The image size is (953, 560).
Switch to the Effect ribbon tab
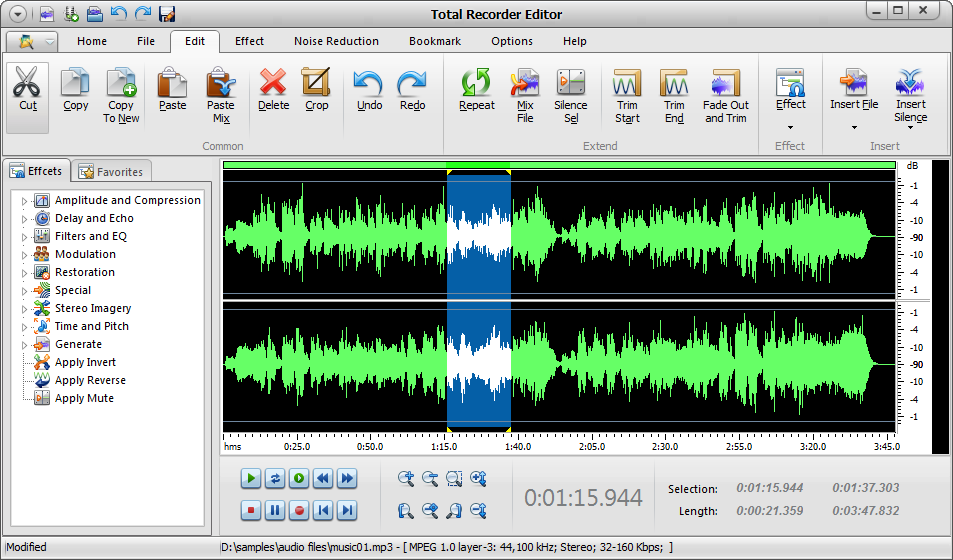coord(249,41)
